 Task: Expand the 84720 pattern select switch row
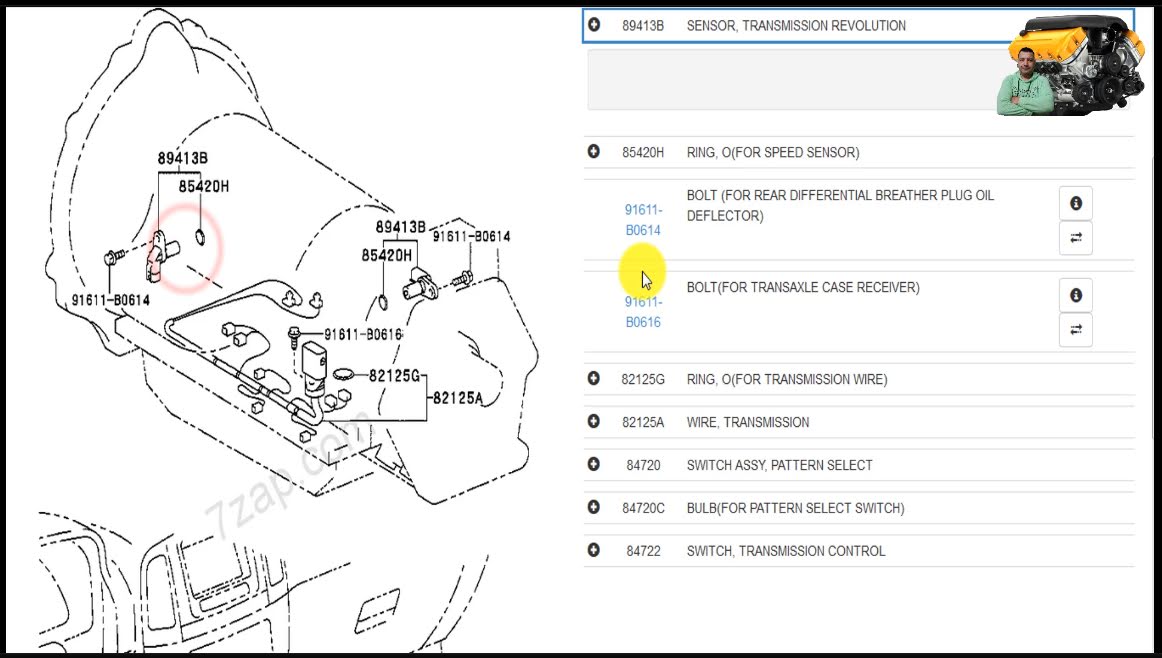tap(594, 464)
